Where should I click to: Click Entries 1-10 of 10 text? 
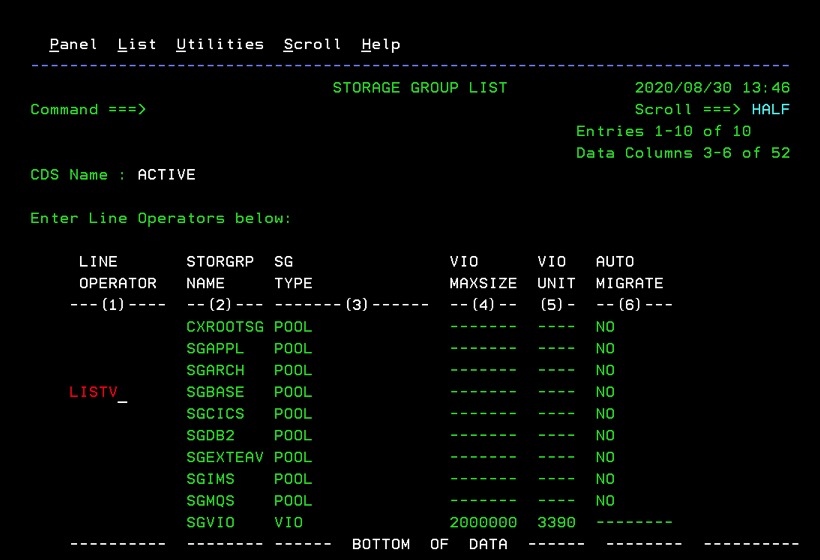(x=664, y=131)
